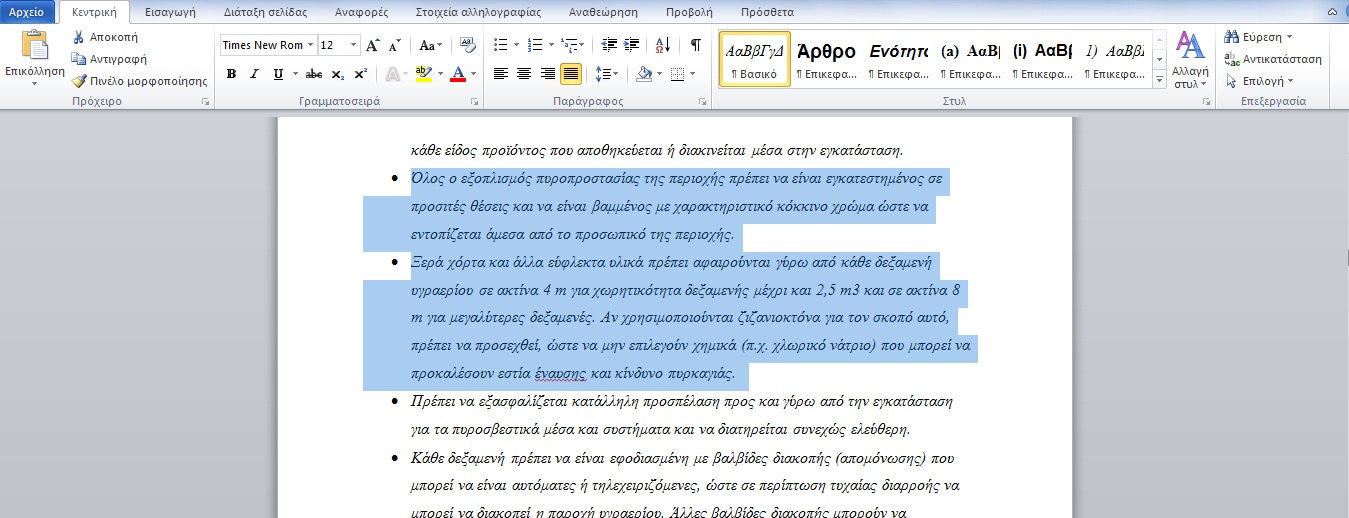Switch to the Στοιχεία αλληλογραφίας tab
The image size is (1349, 518).
(479, 13)
